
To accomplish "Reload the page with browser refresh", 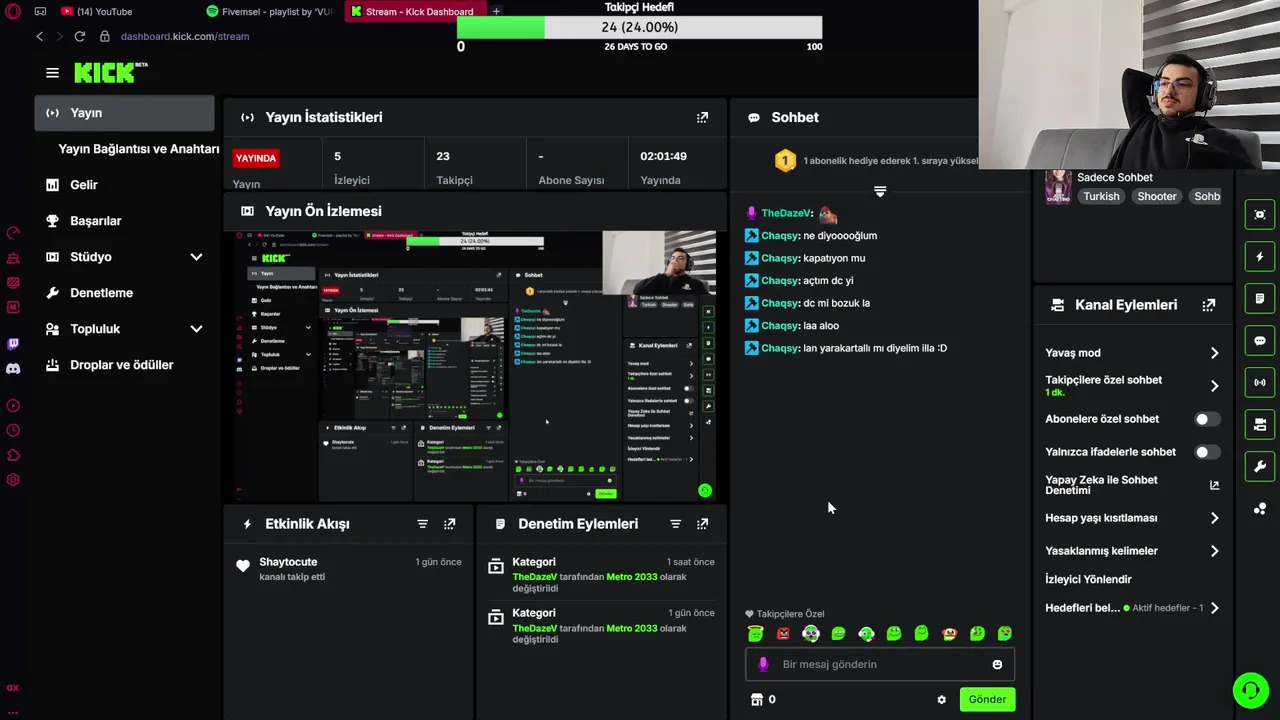I will (x=79, y=36).
